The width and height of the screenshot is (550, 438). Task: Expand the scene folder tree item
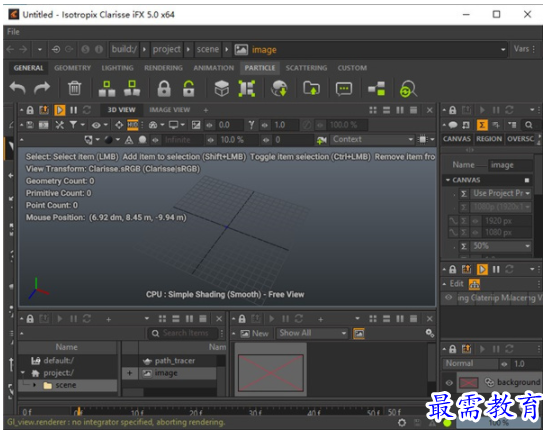click(34, 385)
